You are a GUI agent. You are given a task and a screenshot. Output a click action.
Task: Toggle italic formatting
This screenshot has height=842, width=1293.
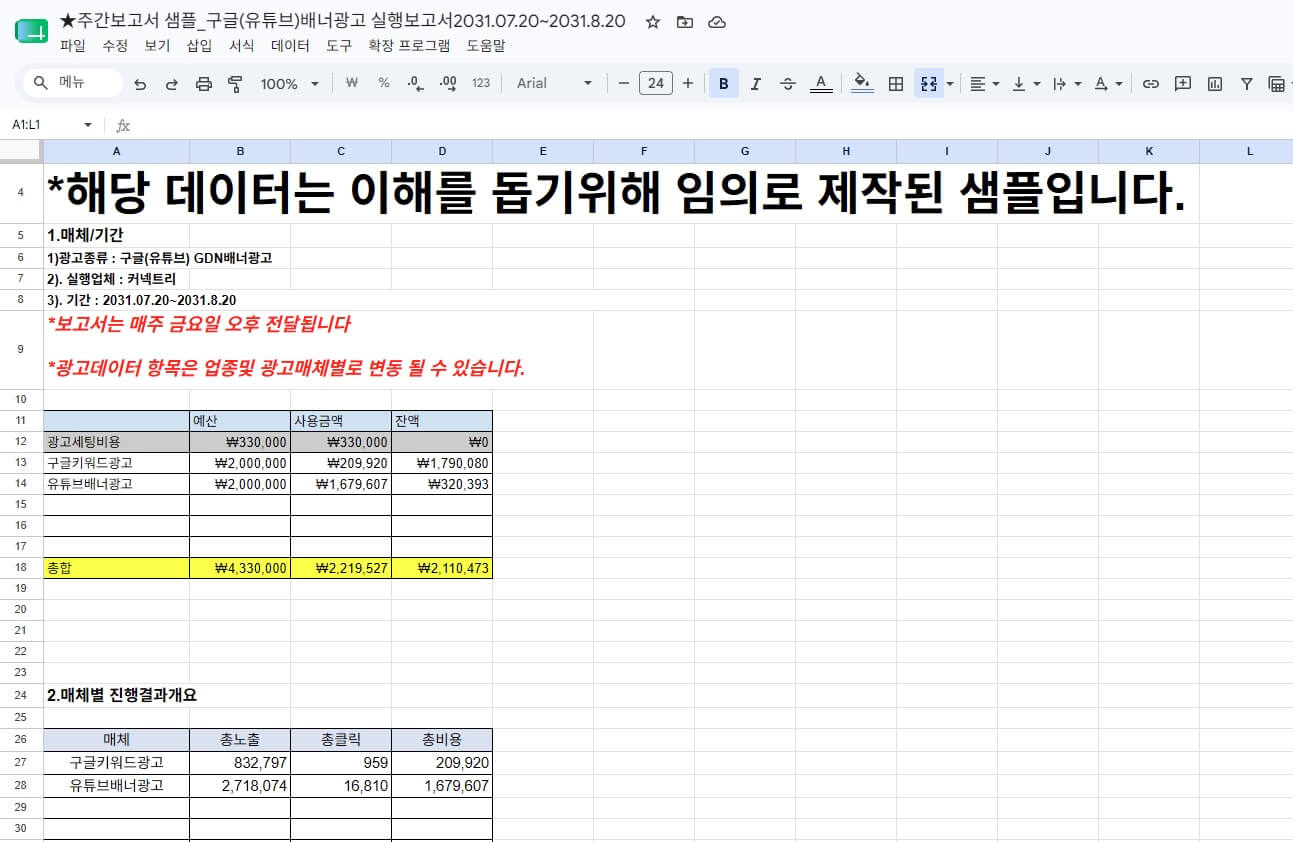click(x=755, y=84)
